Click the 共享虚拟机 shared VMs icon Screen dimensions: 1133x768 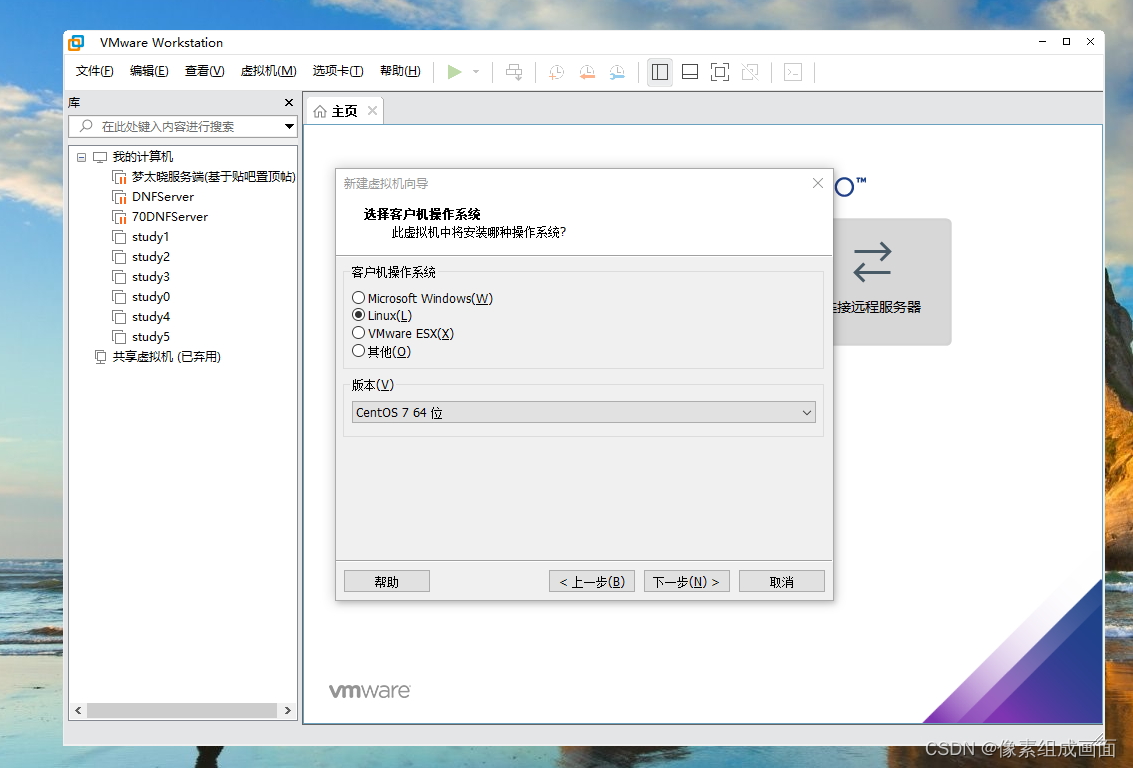tap(100, 357)
